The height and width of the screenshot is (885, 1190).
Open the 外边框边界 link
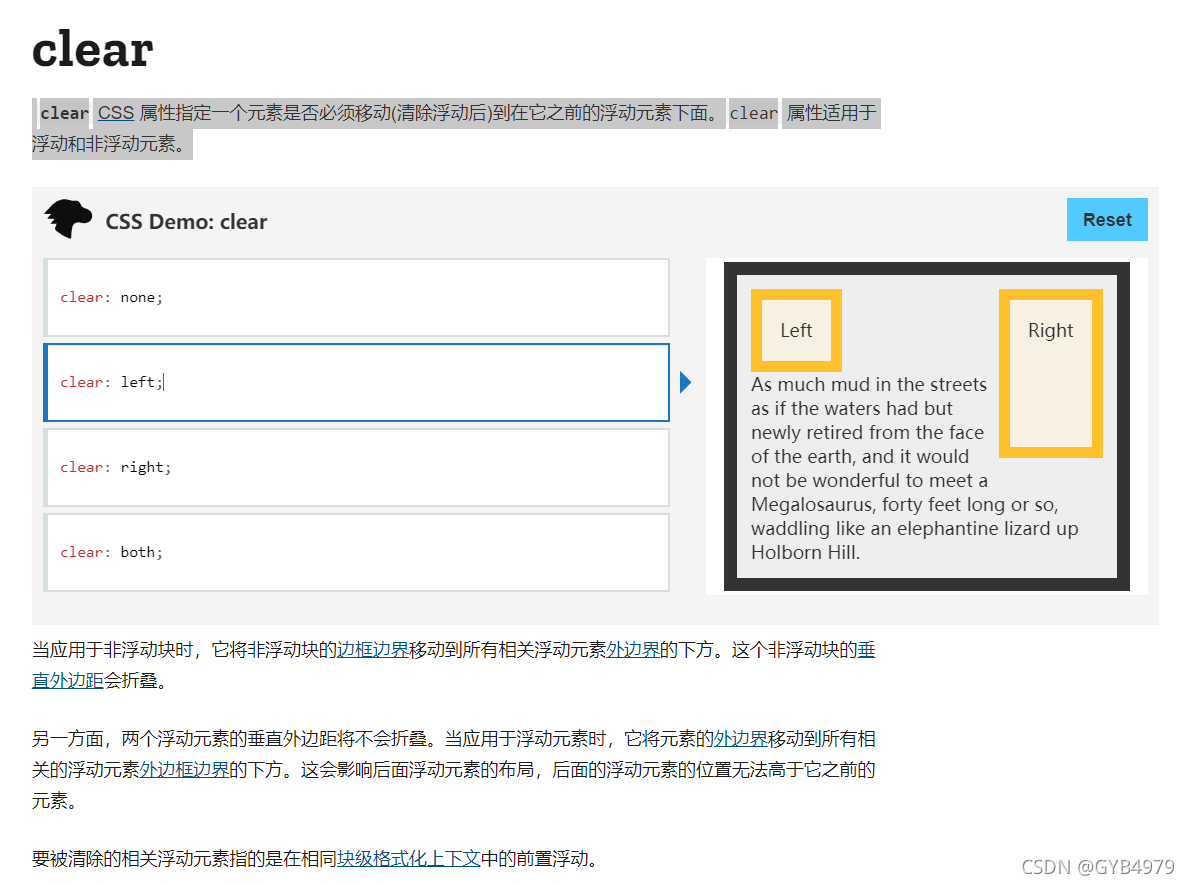pyautogui.click(x=186, y=770)
